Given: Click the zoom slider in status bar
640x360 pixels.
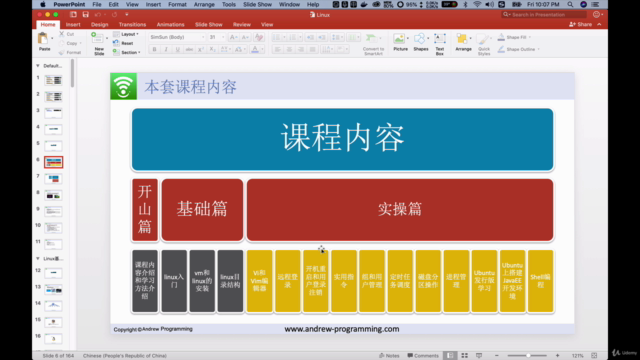Looking at the screenshot, I should (527, 356).
